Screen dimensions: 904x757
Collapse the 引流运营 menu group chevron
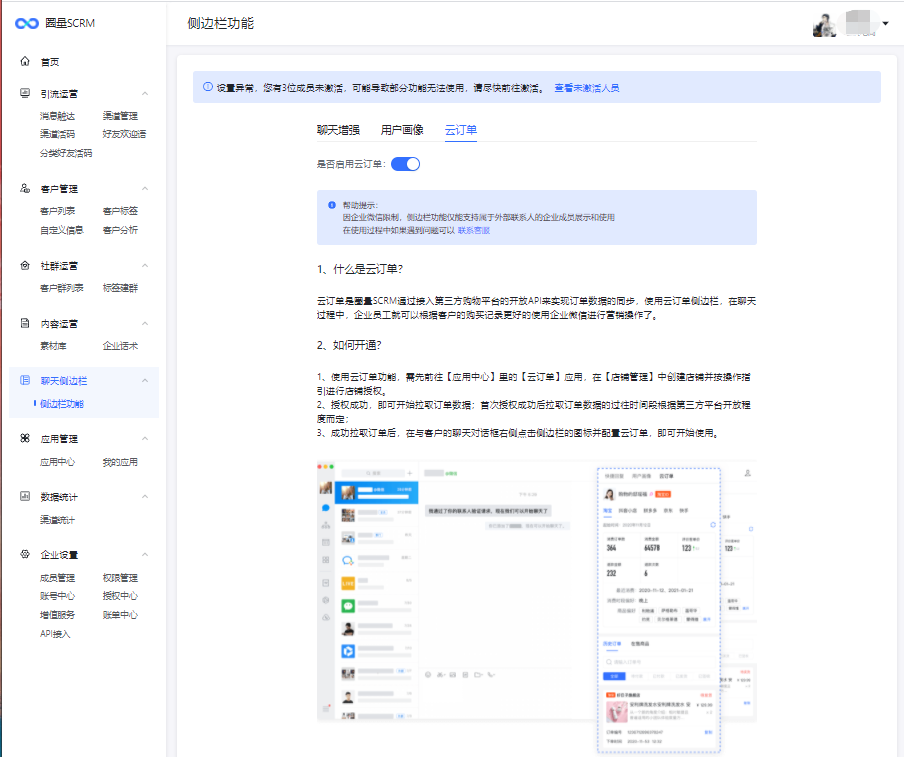pyautogui.click(x=144, y=93)
